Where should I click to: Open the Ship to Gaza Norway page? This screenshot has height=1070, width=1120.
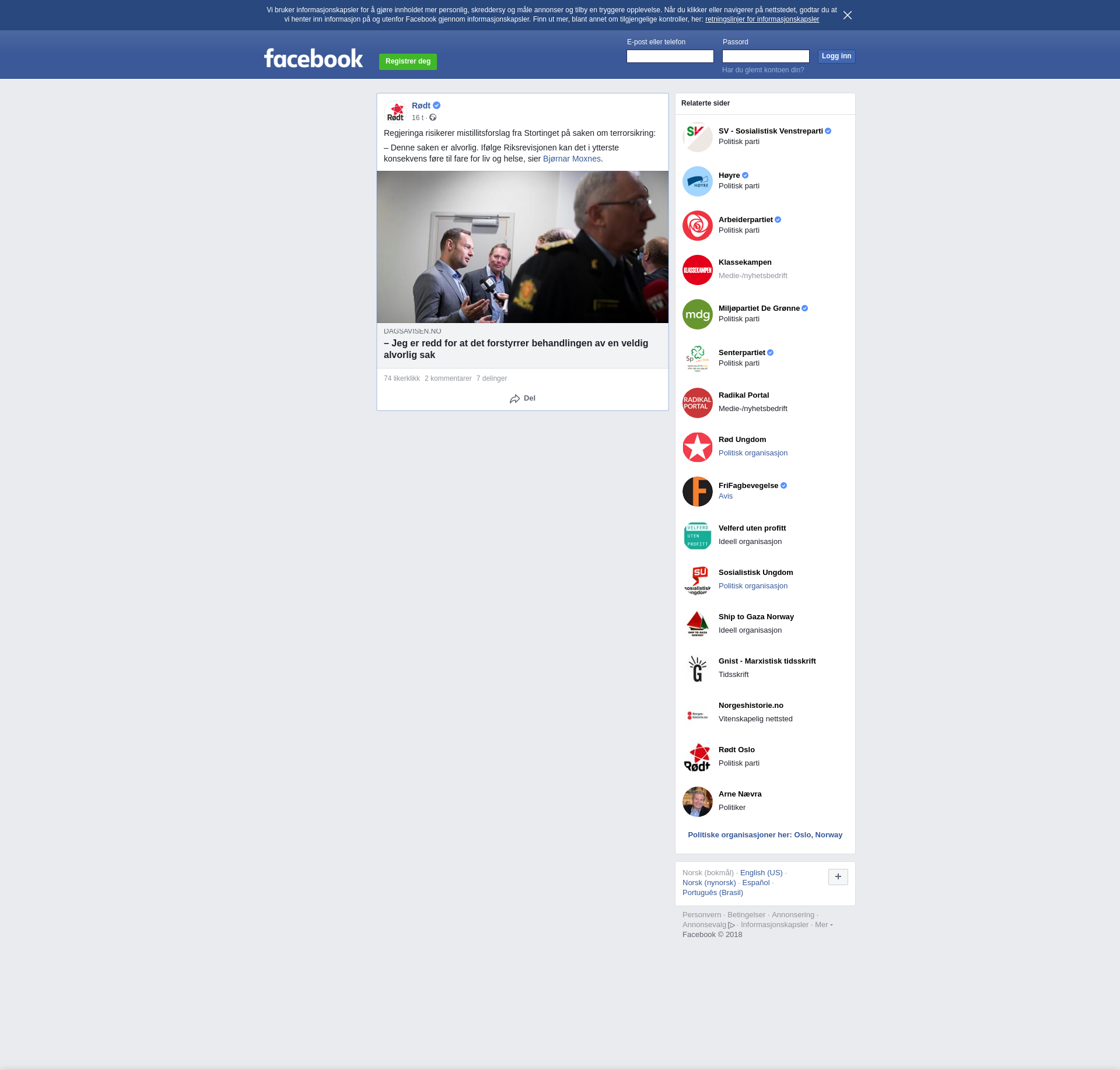coord(756,617)
